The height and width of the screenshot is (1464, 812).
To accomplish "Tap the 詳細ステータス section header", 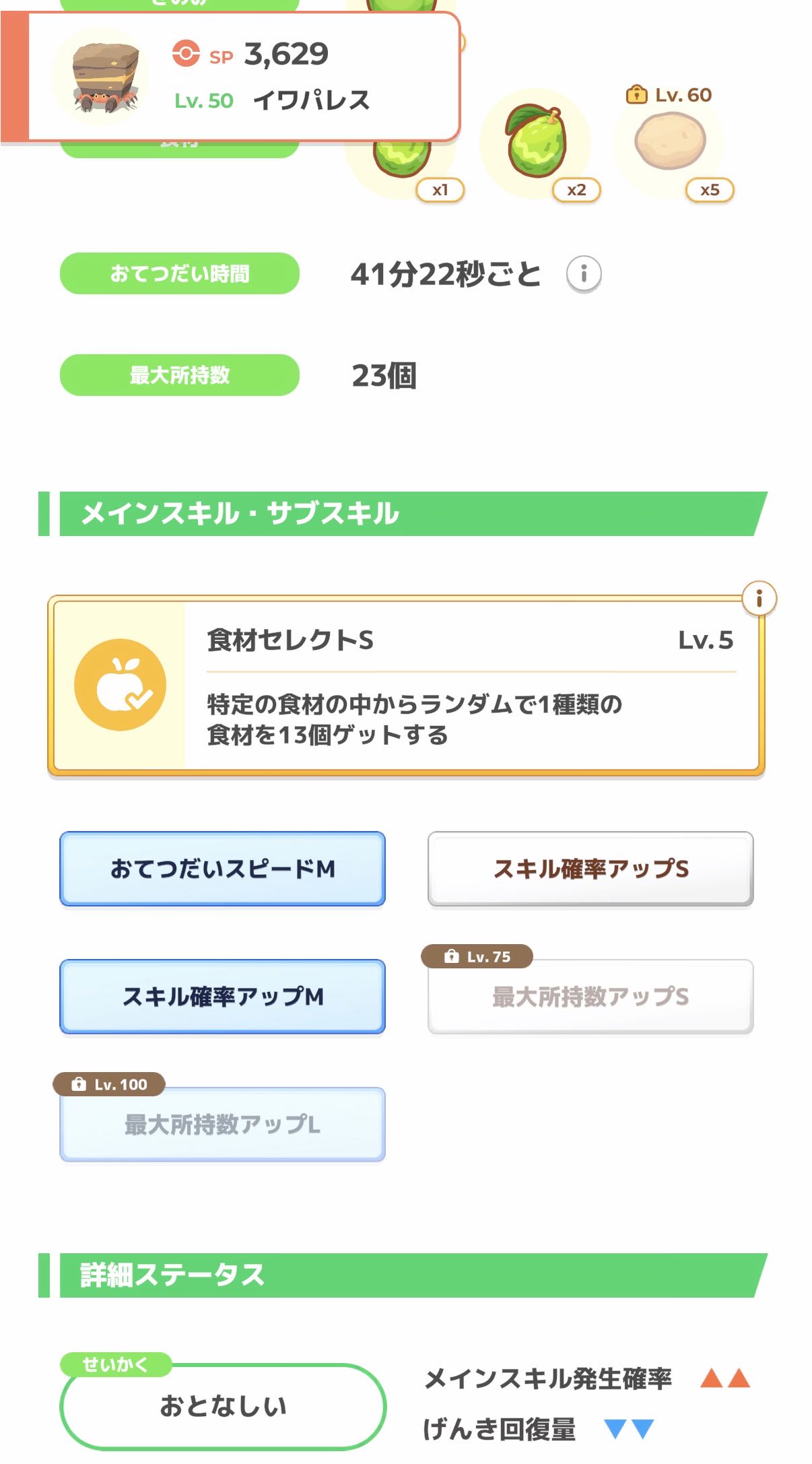I will tap(404, 1275).
